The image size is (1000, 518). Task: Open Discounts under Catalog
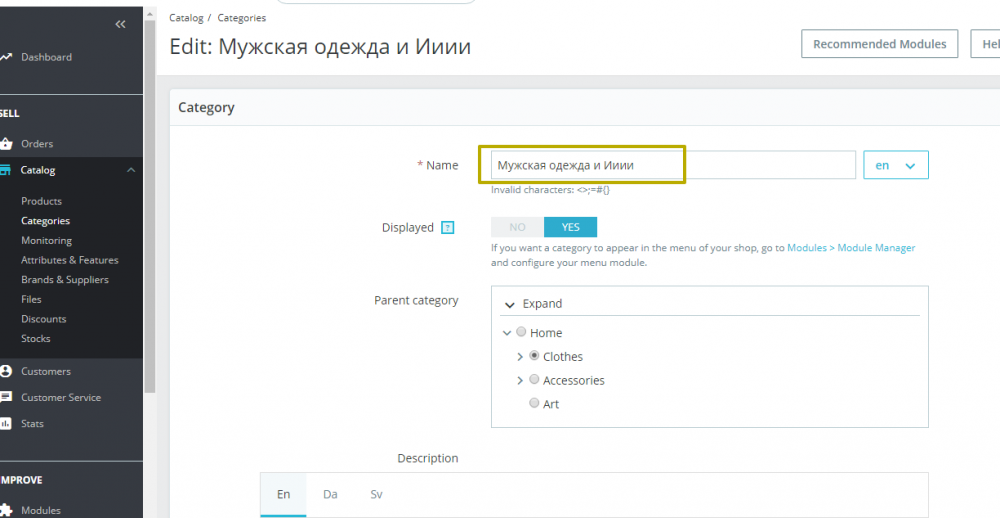43,319
